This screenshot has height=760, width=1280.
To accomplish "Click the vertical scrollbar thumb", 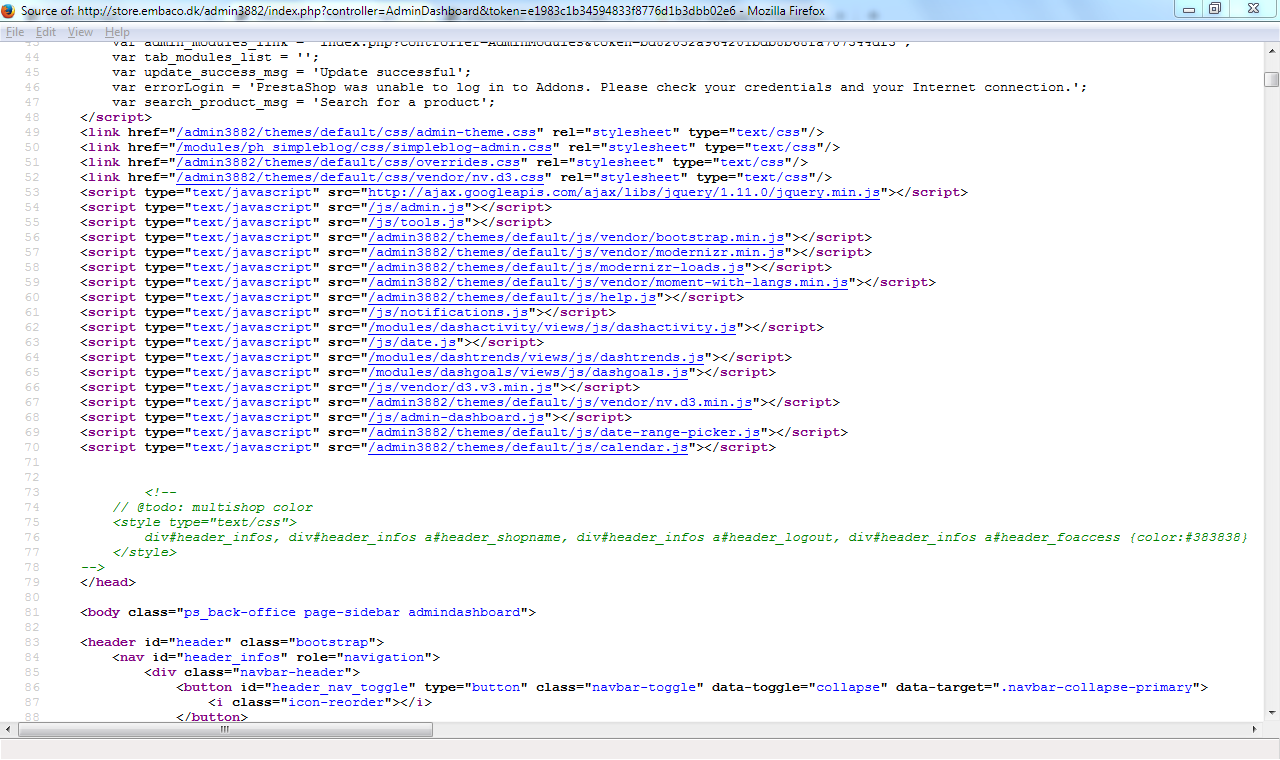I will (1271, 79).
